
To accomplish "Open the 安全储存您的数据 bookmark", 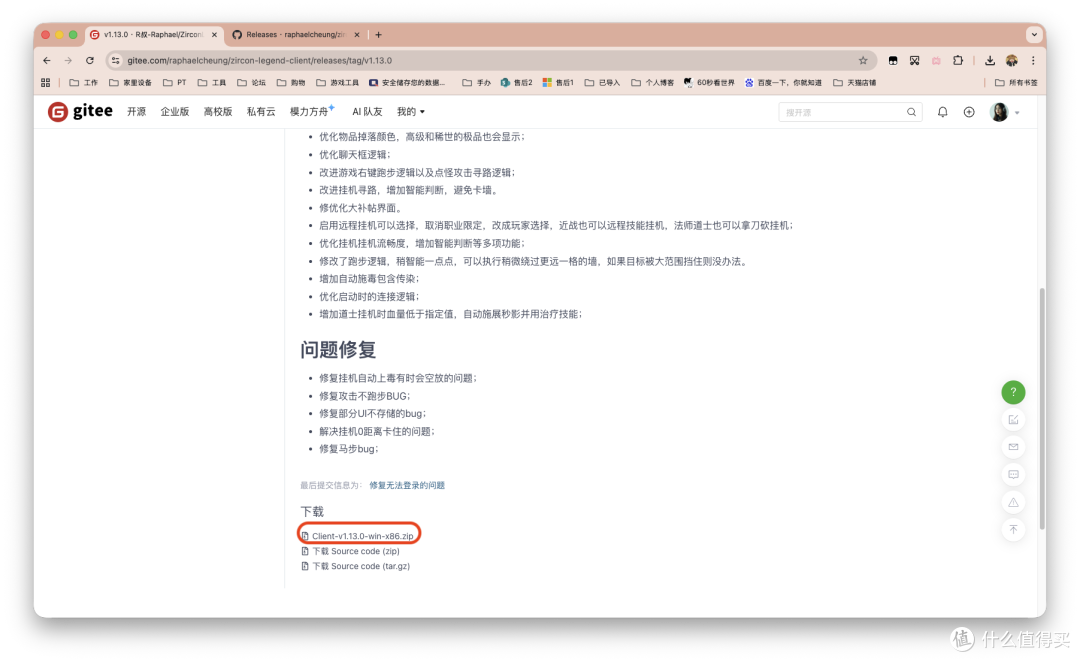I will pyautogui.click(x=407, y=83).
